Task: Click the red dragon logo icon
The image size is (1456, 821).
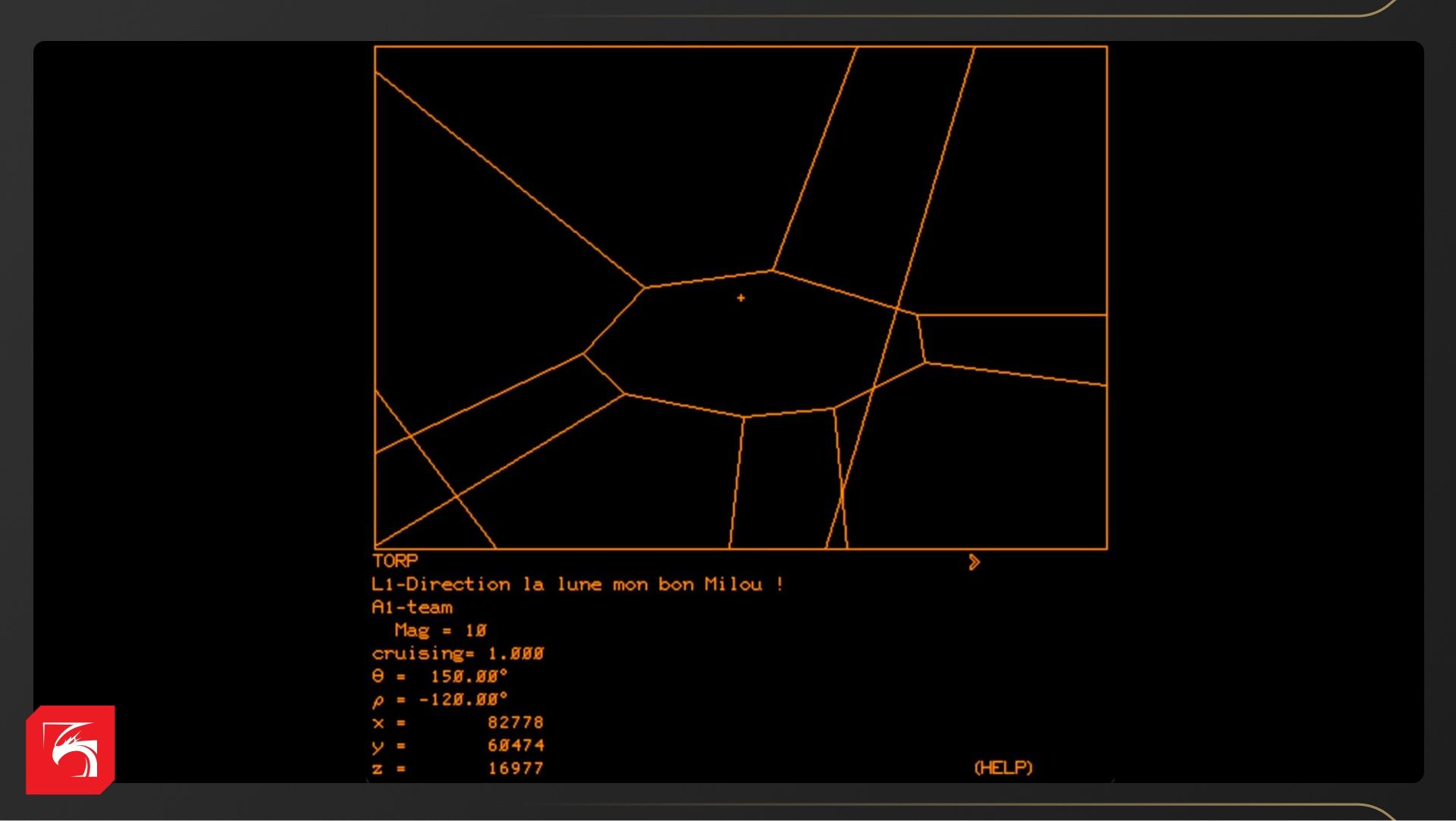Action: [x=71, y=750]
